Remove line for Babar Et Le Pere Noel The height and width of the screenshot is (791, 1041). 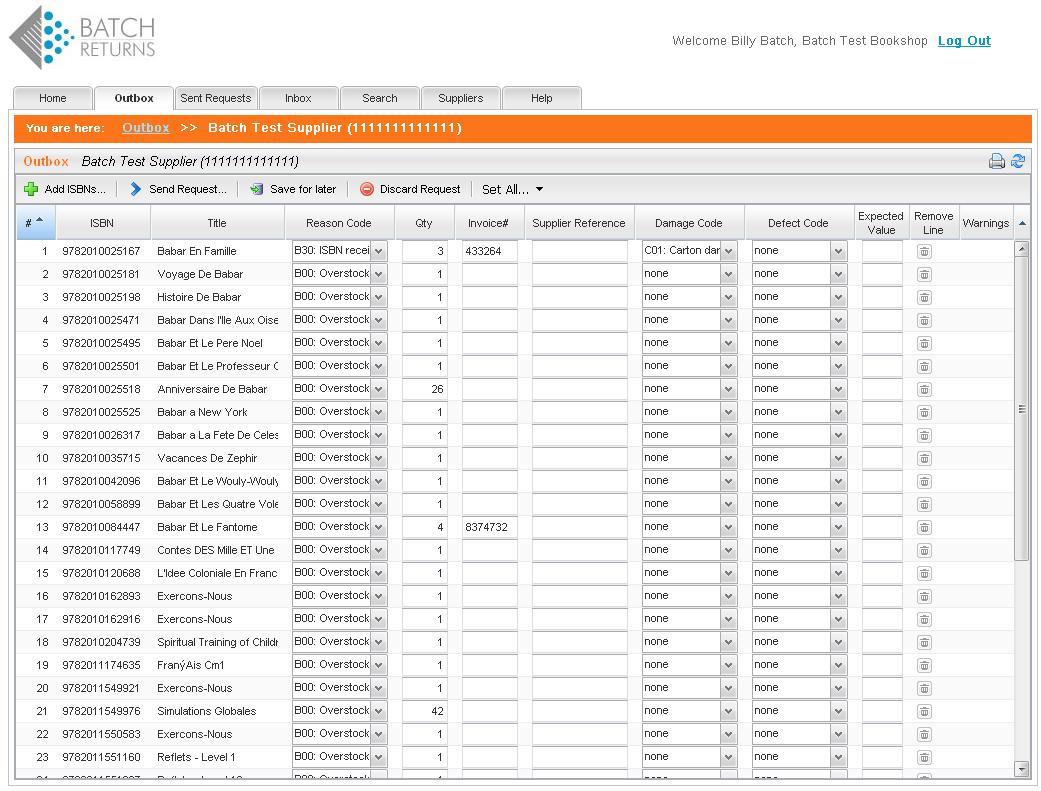924,343
